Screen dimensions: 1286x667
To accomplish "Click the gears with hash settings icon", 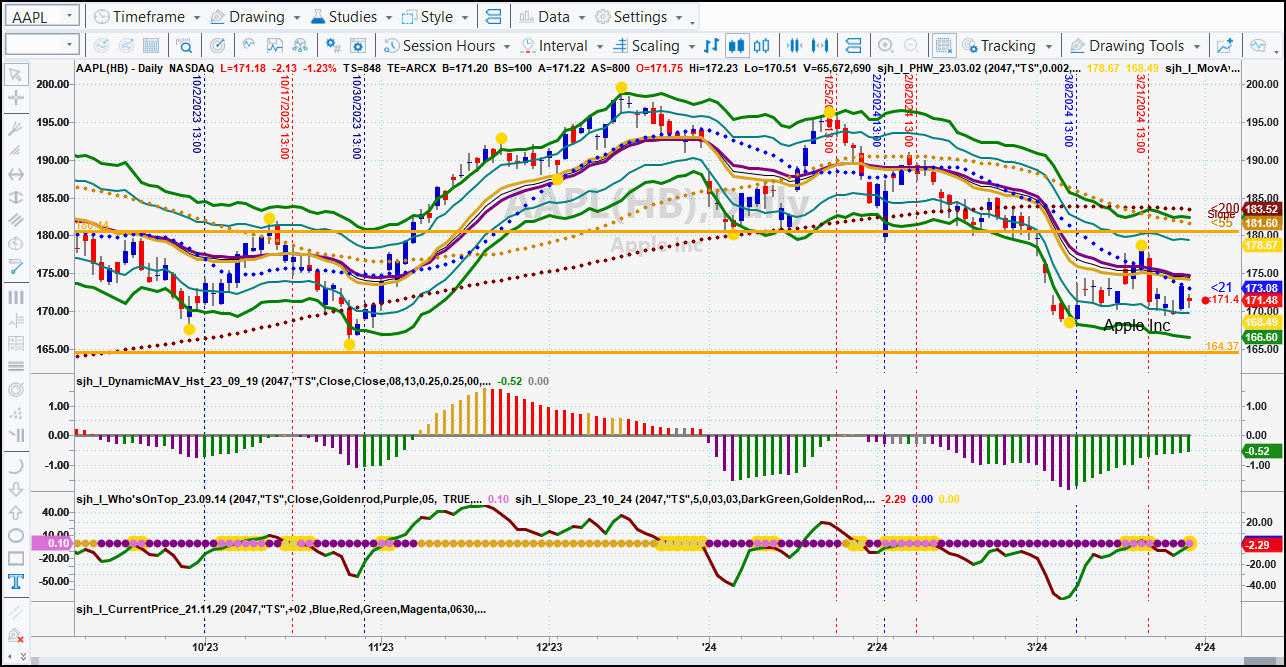I will [x=333, y=46].
